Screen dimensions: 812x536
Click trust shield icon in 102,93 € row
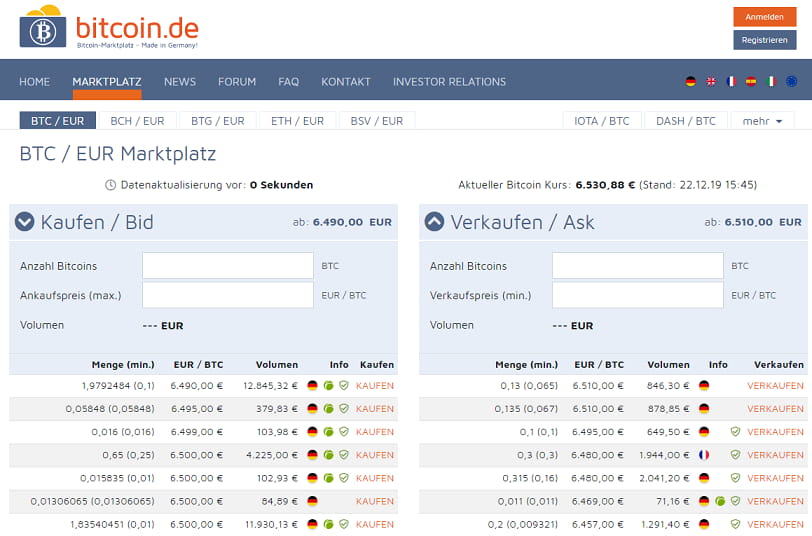[344, 478]
